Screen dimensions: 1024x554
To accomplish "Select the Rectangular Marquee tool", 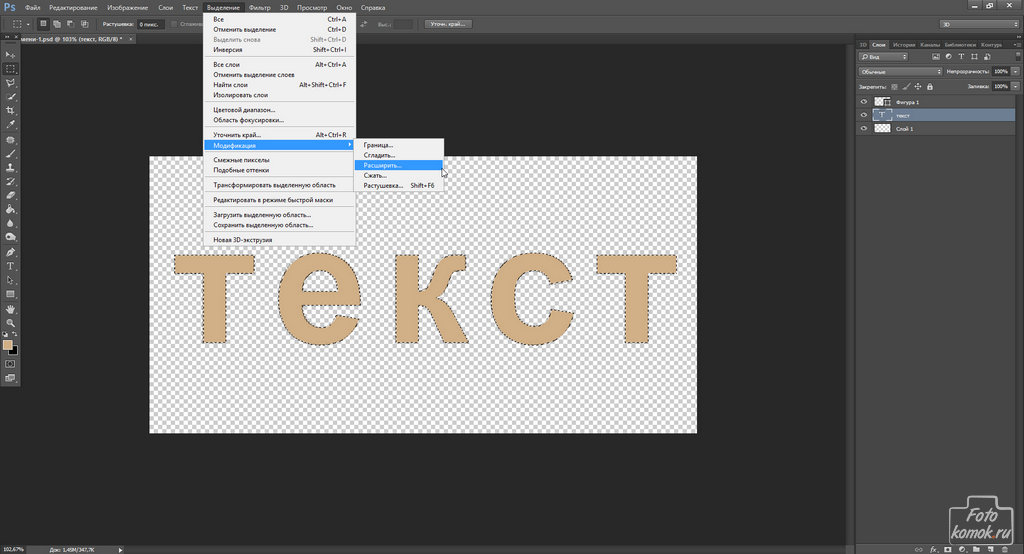I will click(11, 68).
